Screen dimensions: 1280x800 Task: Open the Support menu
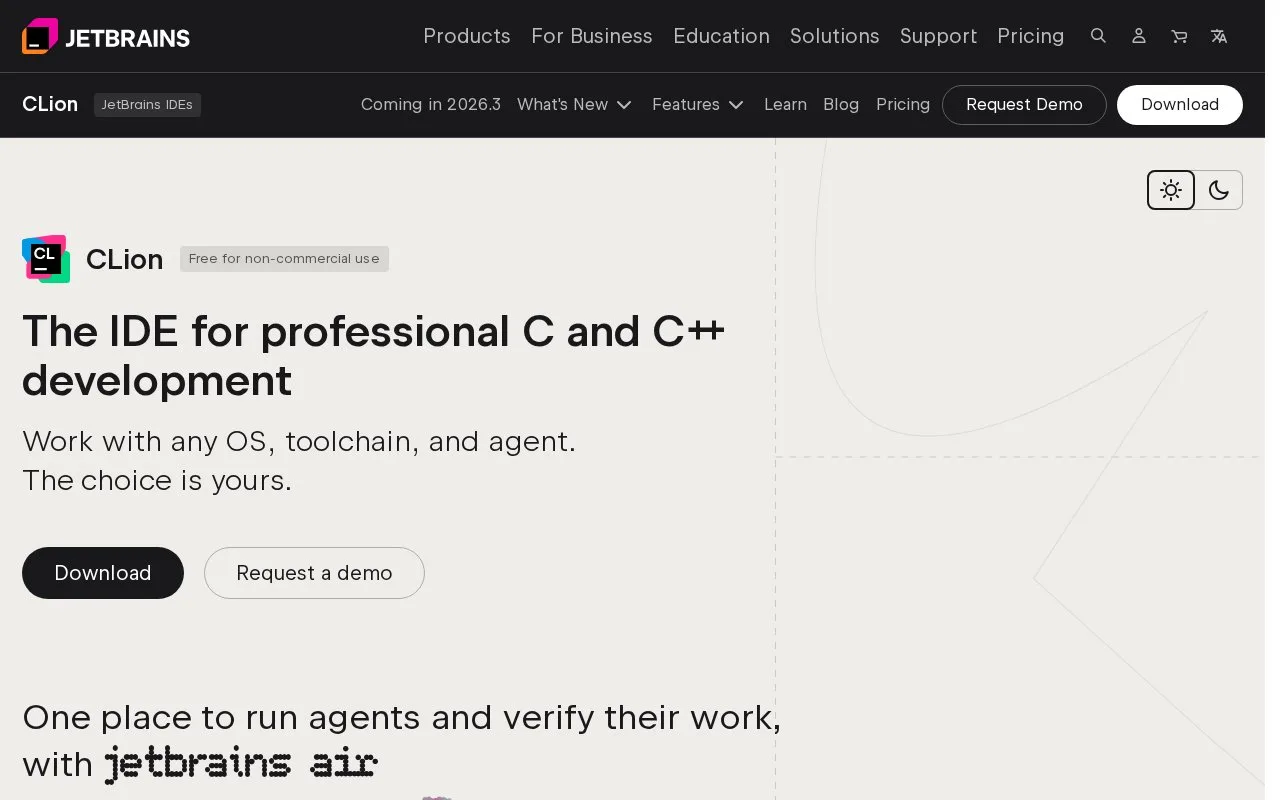coord(938,36)
